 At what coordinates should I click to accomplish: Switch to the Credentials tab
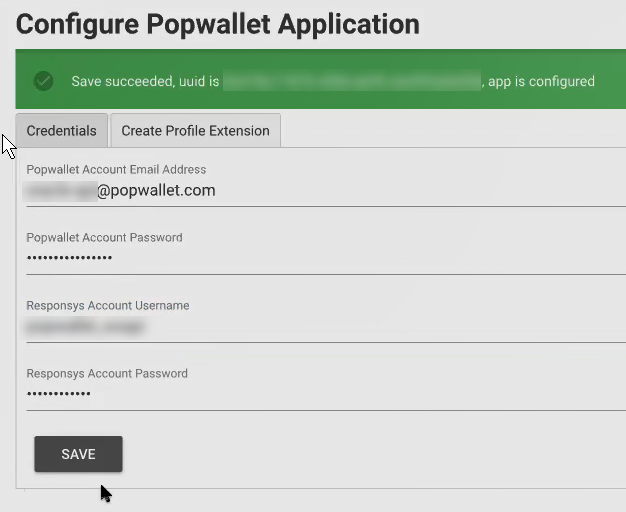point(61,131)
